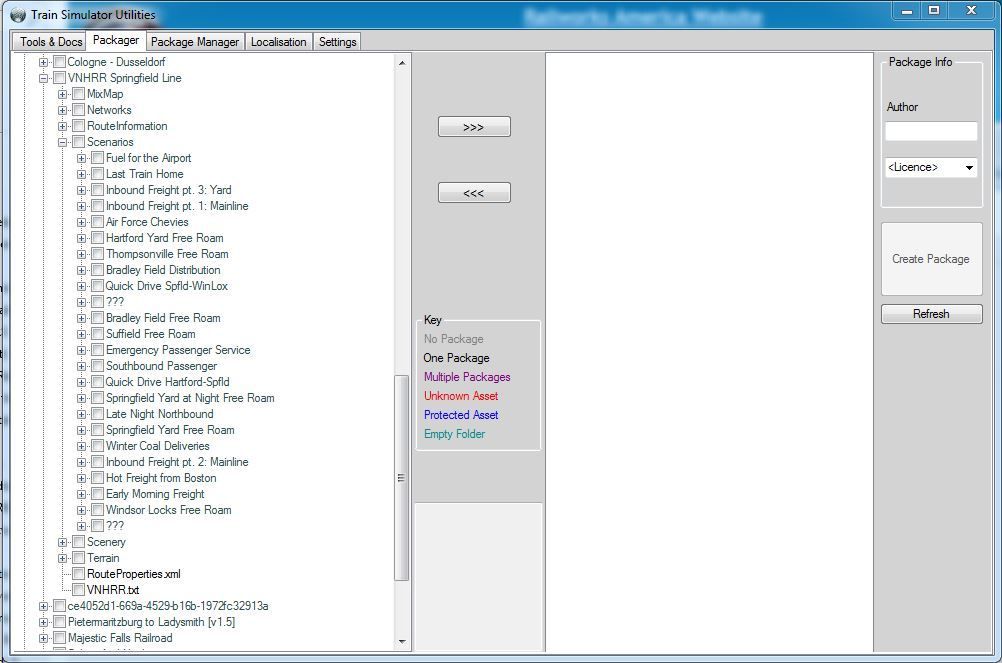This screenshot has height=663, width=1002.
Task: Expand the Networks folder
Action: [63, 110]
